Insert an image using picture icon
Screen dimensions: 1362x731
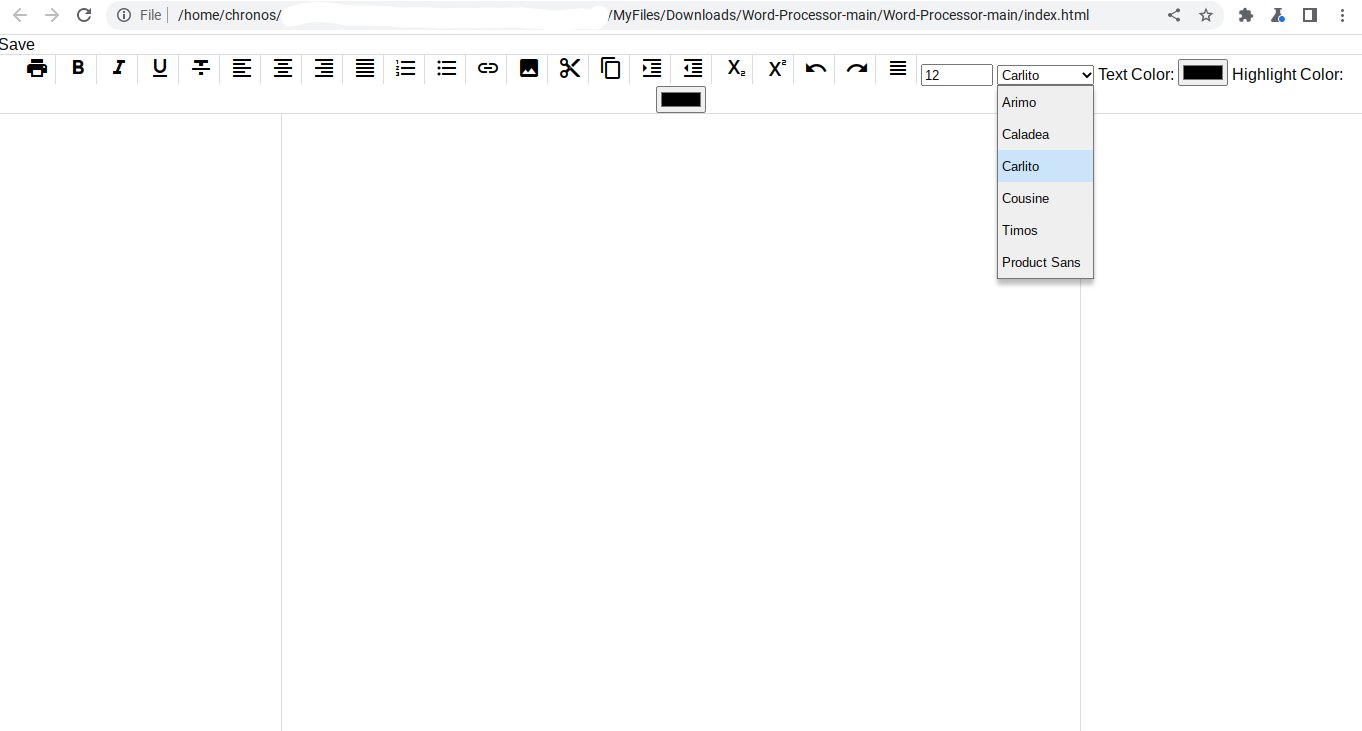click(x=529, y=68)
